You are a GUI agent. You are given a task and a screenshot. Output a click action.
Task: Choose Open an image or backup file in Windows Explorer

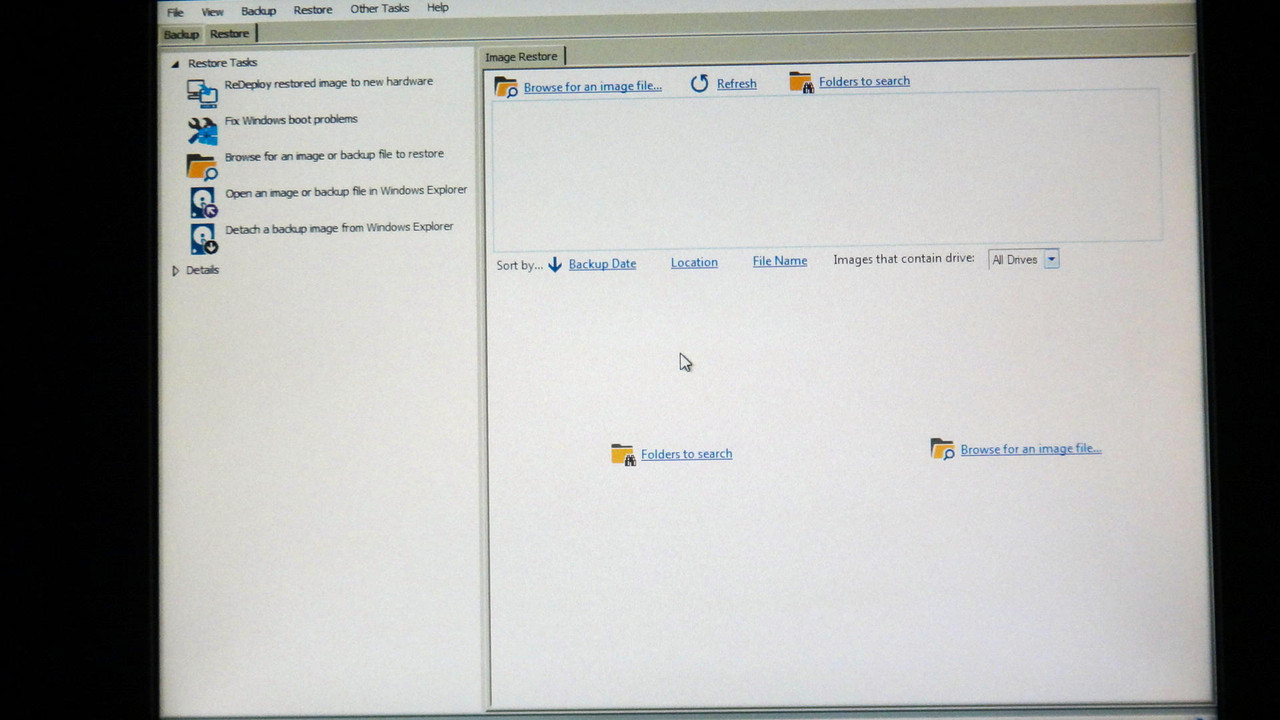click(x=346, y=192)
